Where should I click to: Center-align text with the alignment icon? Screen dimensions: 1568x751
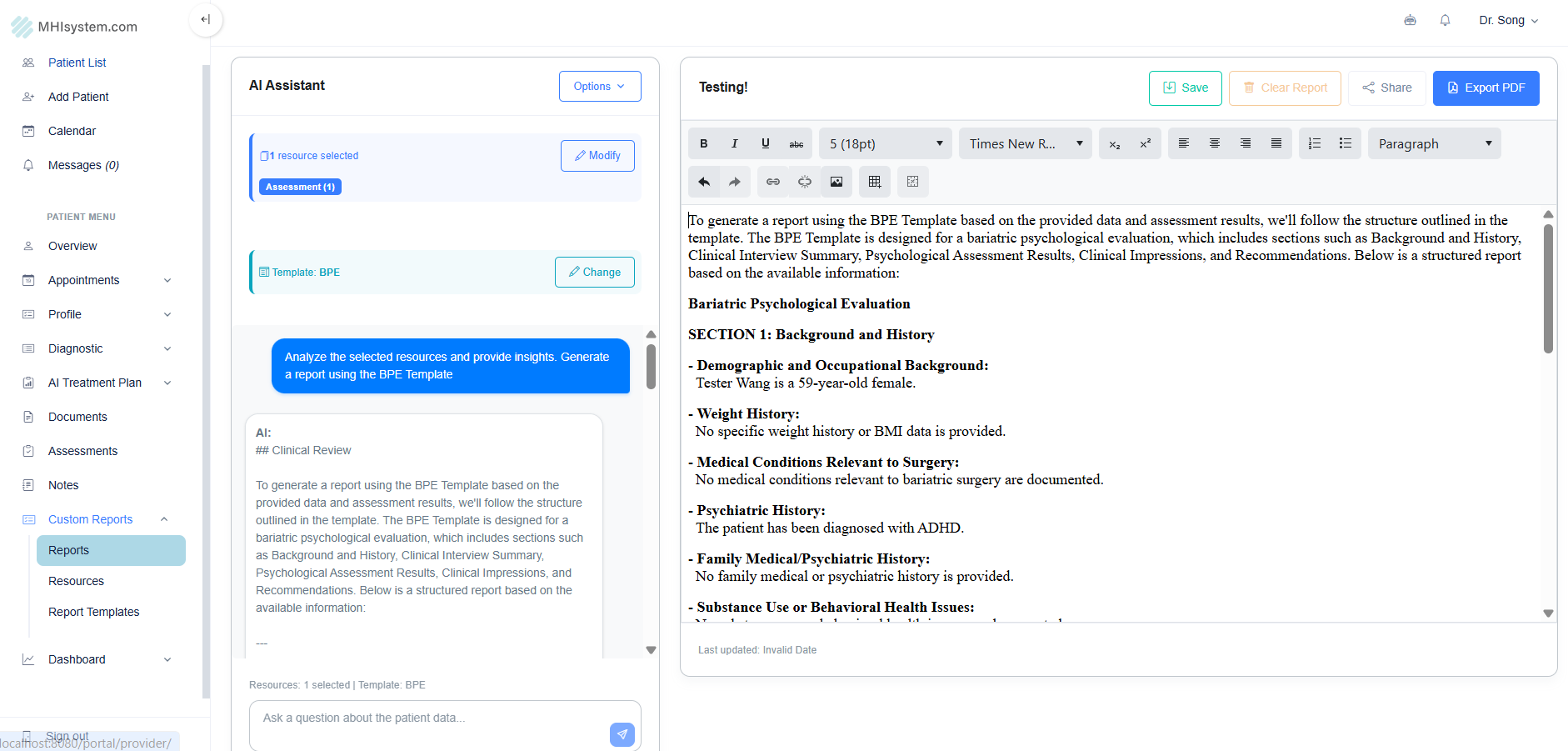[1214, 143]
